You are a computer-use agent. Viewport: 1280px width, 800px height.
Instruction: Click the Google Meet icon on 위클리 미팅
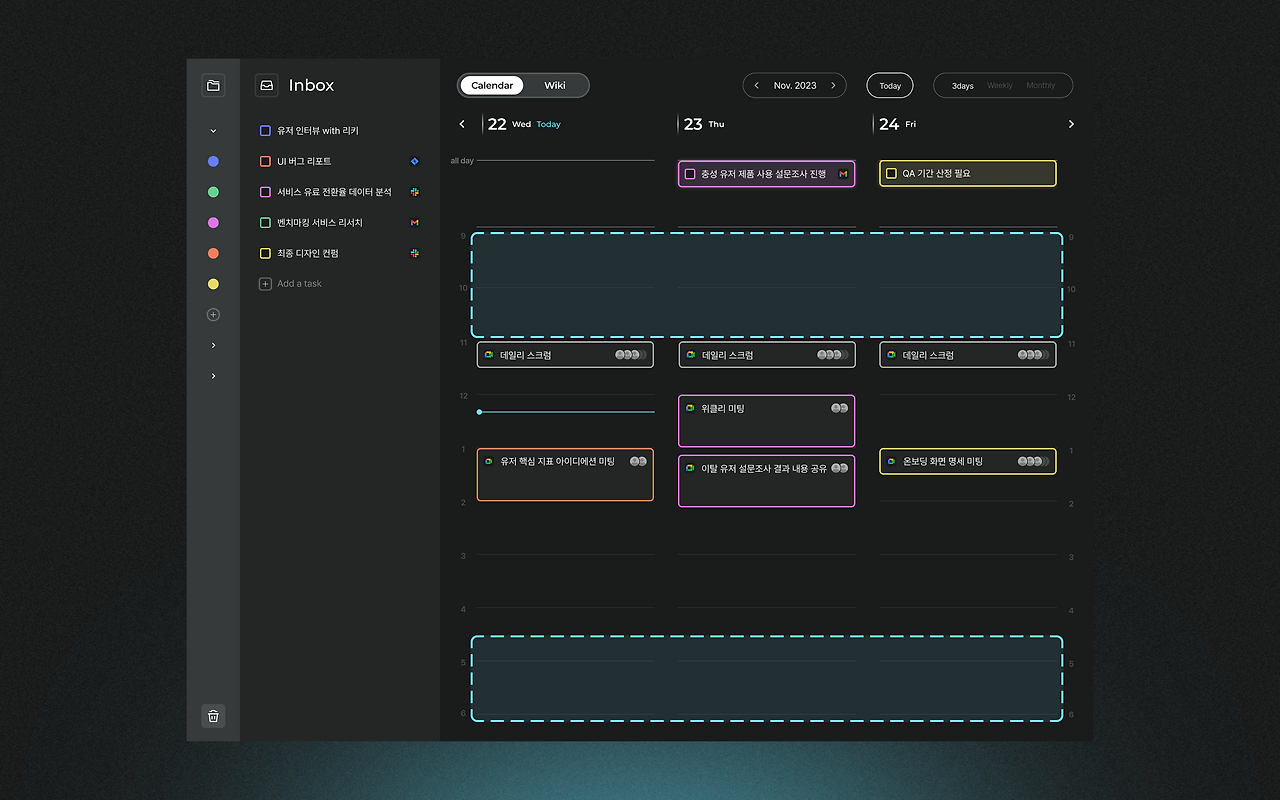coord(690,408)
